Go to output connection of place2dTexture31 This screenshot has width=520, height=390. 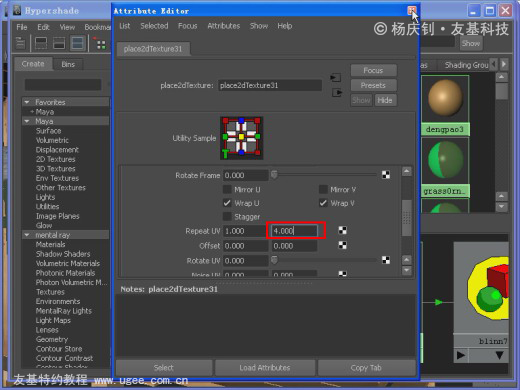337,92
